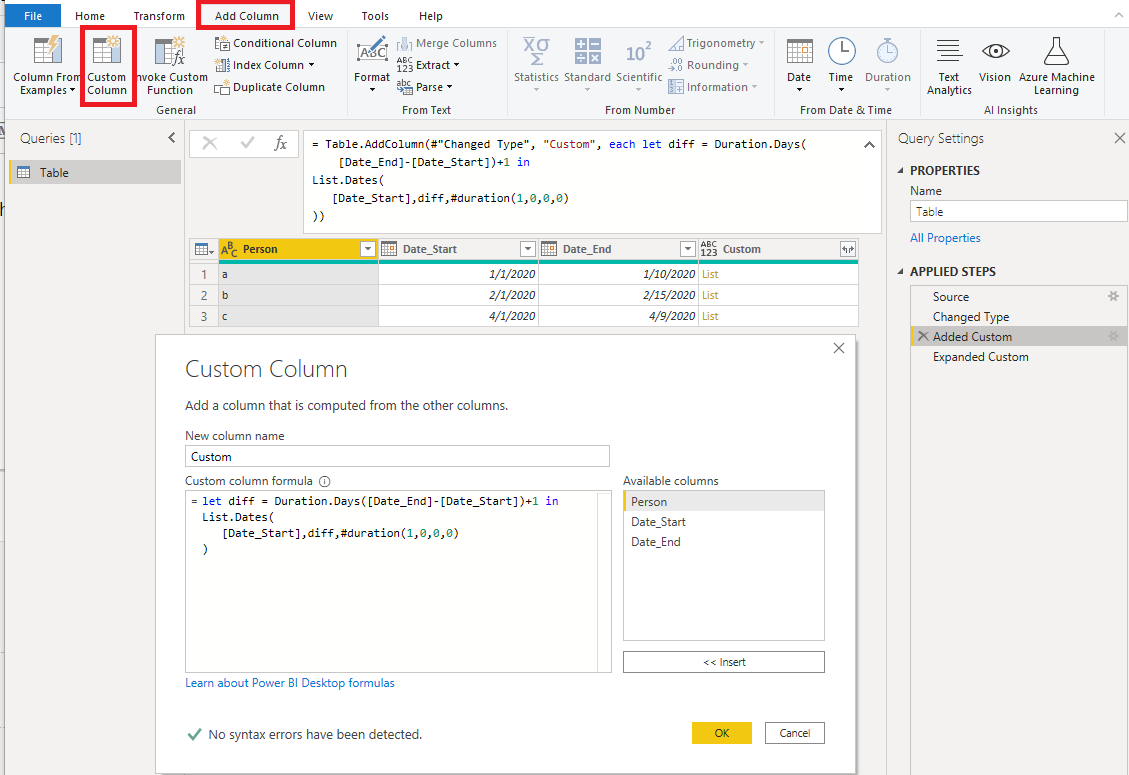This screenshot has height=775, width=1129.
Task: Open the Index Column dropdown arrow
Action: tap(312, 65)
